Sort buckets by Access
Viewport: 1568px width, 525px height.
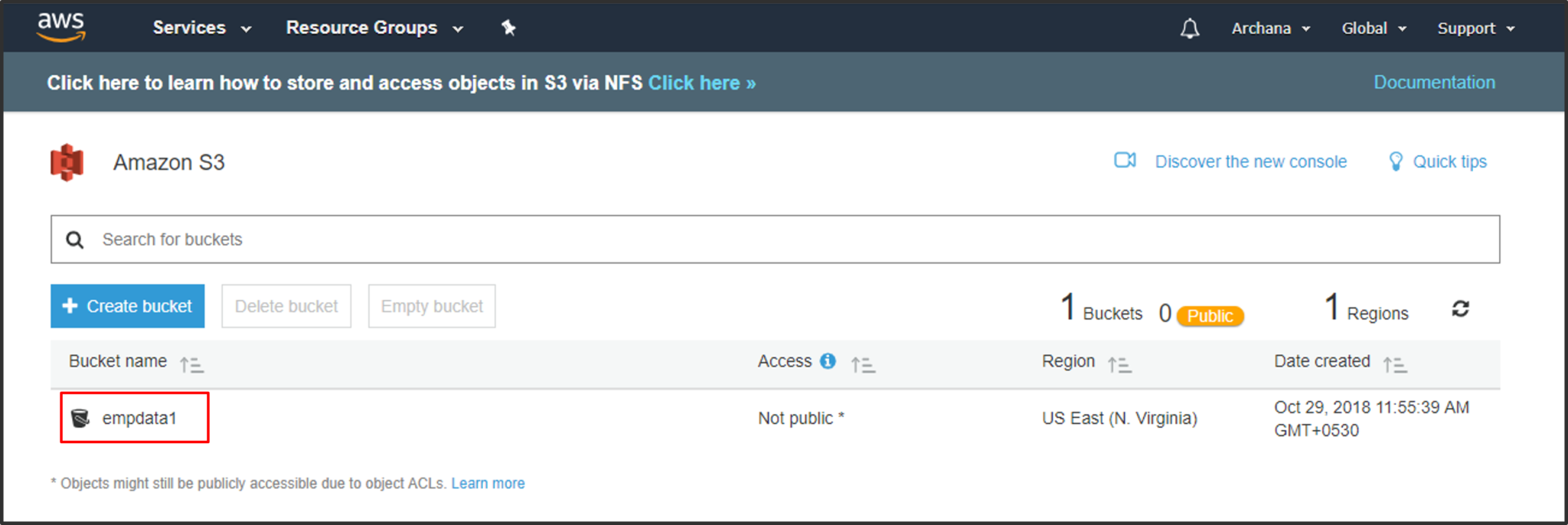point(863,365)
